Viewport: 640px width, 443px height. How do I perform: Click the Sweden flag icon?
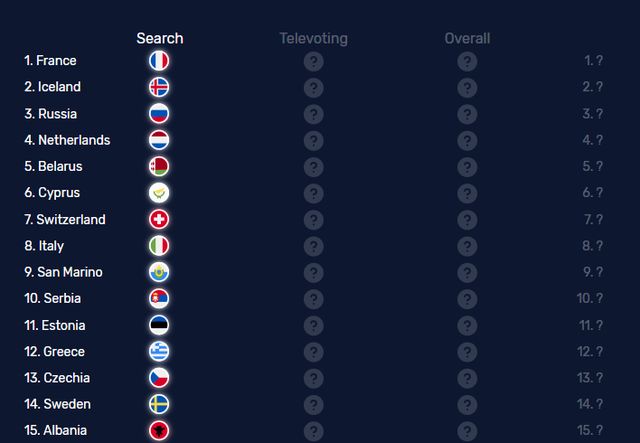click(159, 404)
